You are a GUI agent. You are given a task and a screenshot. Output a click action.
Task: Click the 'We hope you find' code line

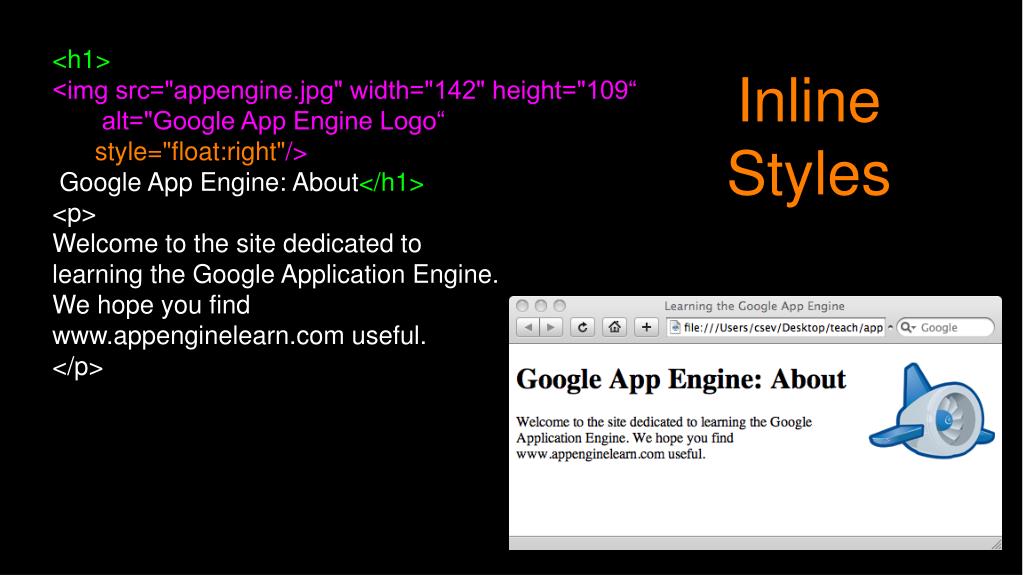click(x=151, y=305)
